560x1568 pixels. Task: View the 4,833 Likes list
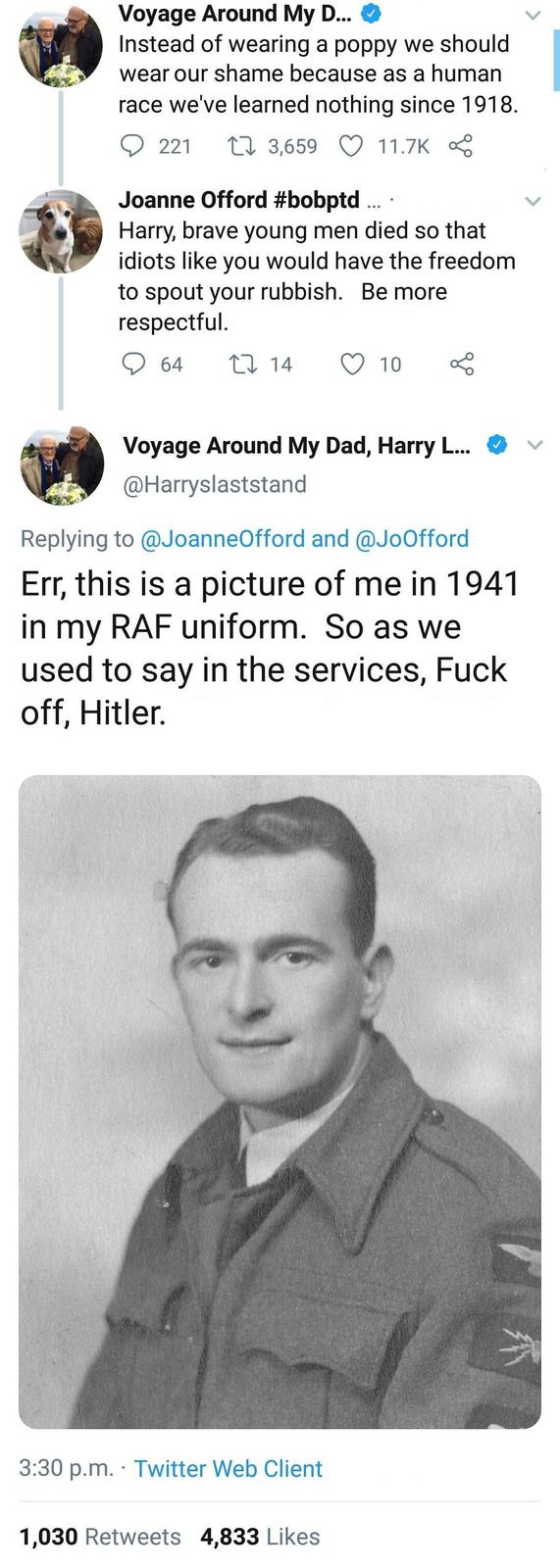point(260,1537)
